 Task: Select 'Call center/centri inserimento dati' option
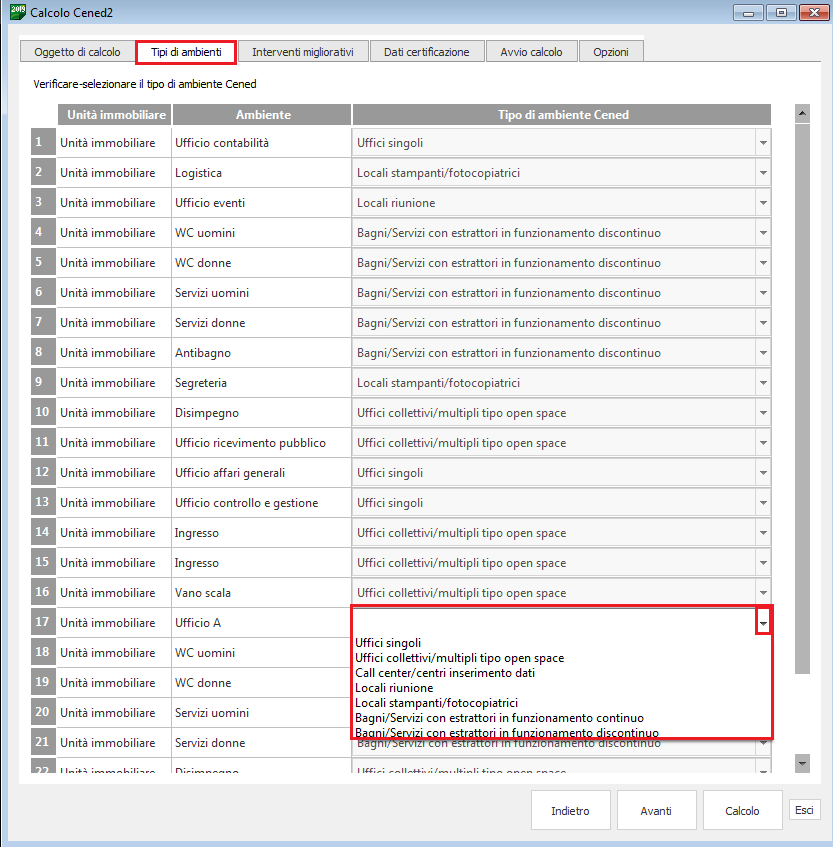pos(445,673)
